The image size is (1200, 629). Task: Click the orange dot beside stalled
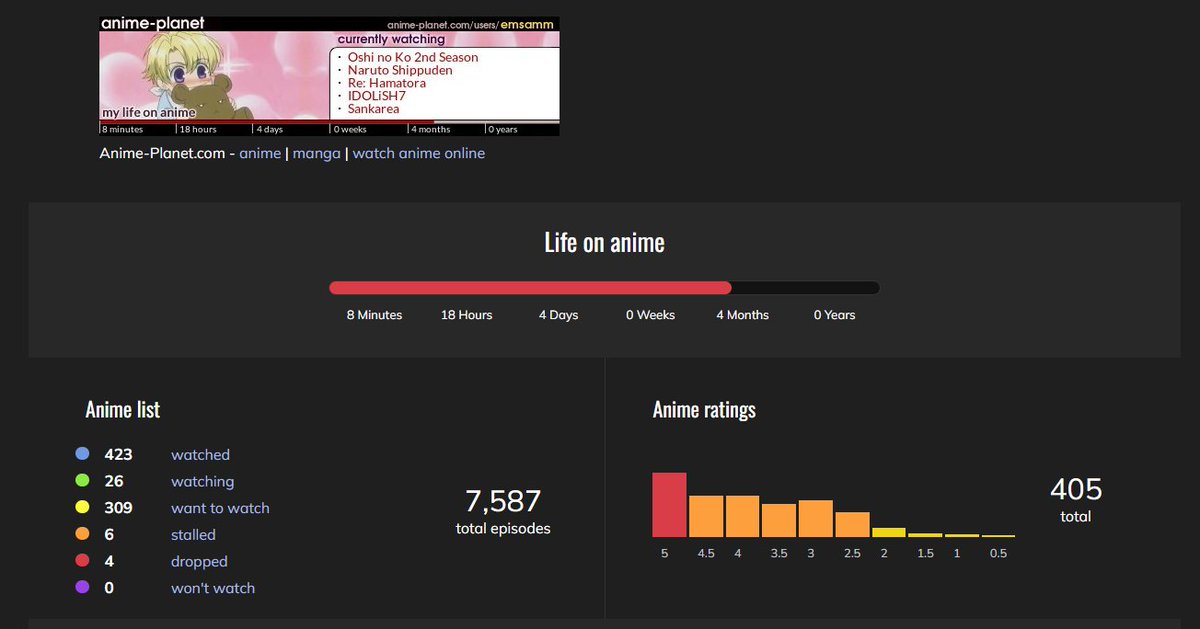click(82, 535)
